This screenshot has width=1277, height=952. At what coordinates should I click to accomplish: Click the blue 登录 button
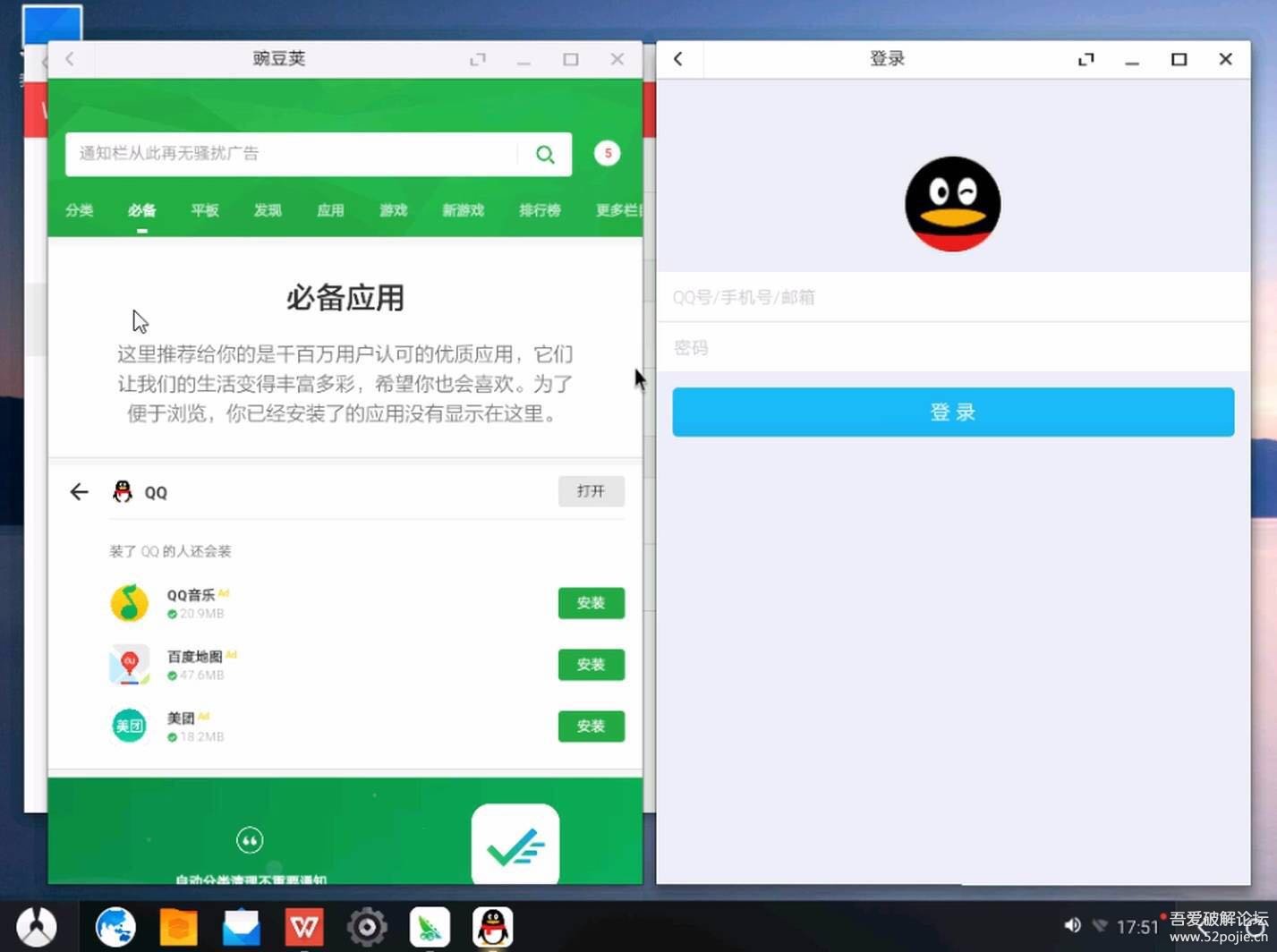point(953,412)
